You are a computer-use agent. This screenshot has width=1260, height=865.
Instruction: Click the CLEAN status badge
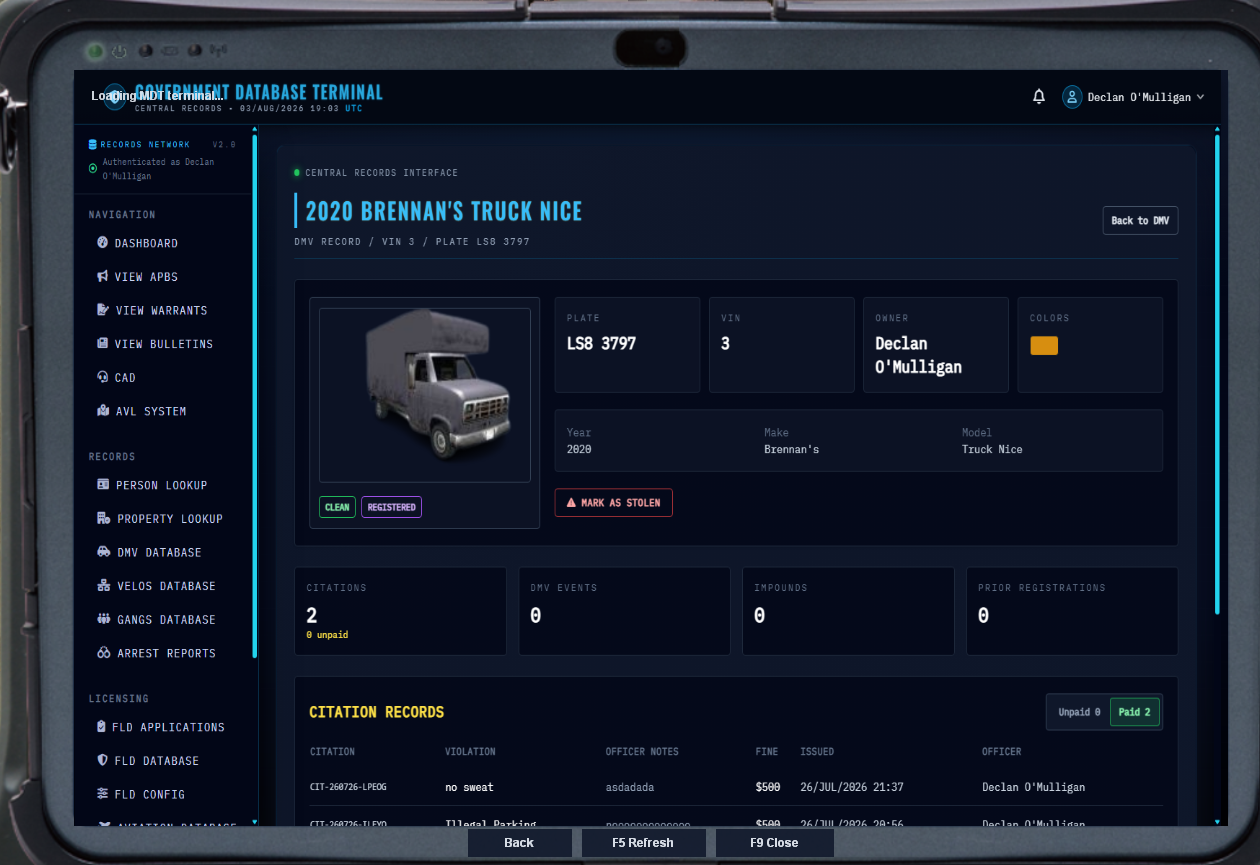click(x=337, y=507)
